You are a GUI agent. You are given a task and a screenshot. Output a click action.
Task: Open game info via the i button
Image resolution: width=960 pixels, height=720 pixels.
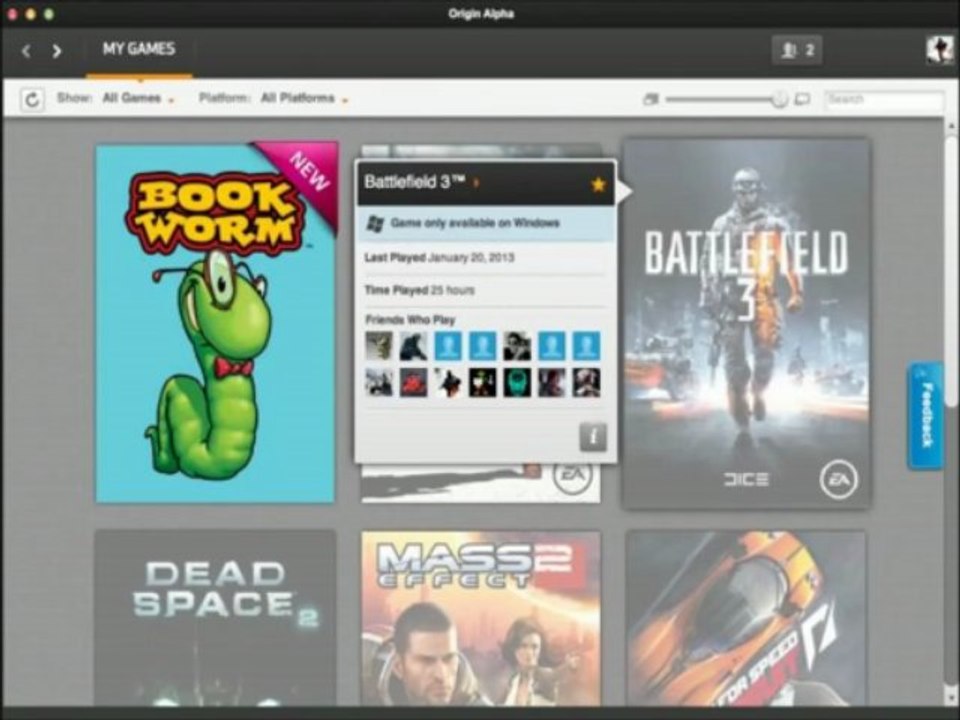[593, 437]
